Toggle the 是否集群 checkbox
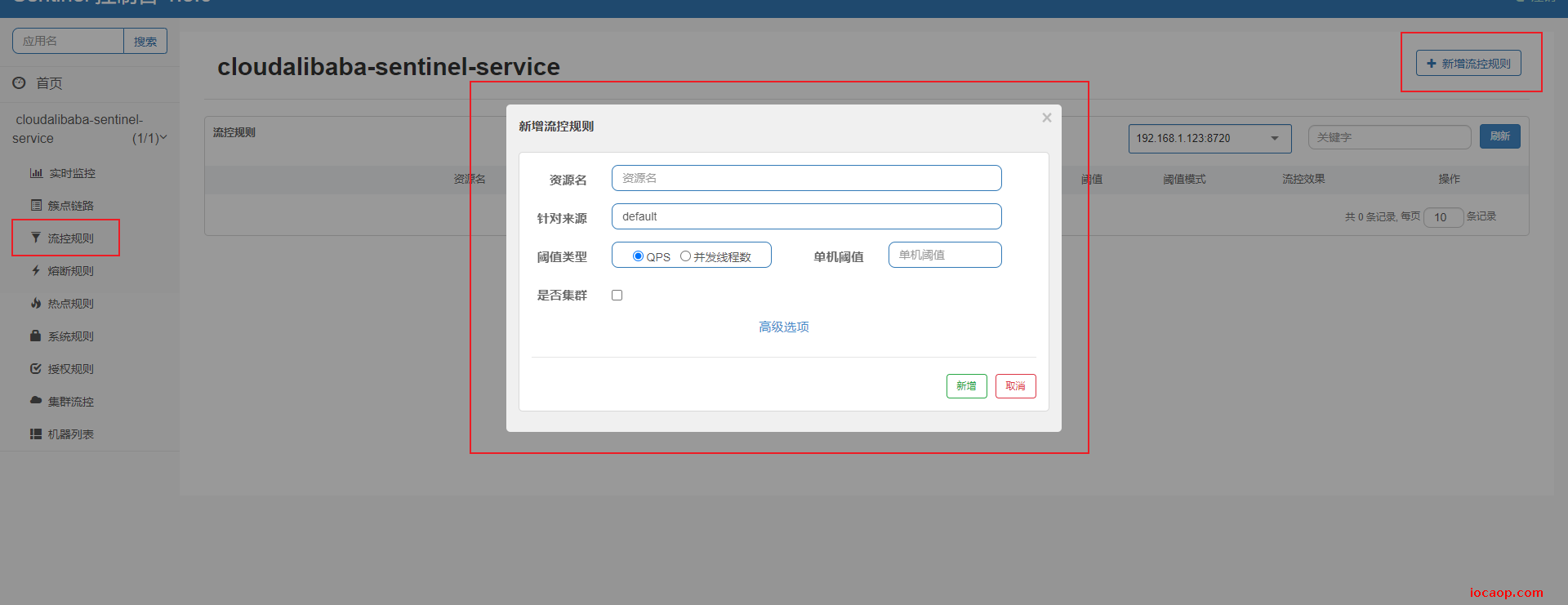 pos(617,295)
